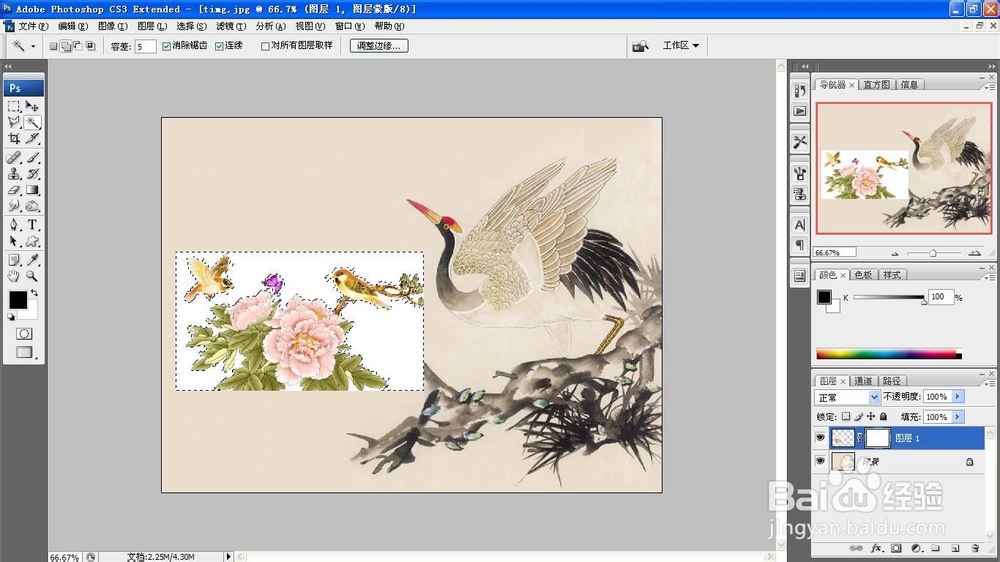Open the 图像 (Image) menu

[112, 26]
